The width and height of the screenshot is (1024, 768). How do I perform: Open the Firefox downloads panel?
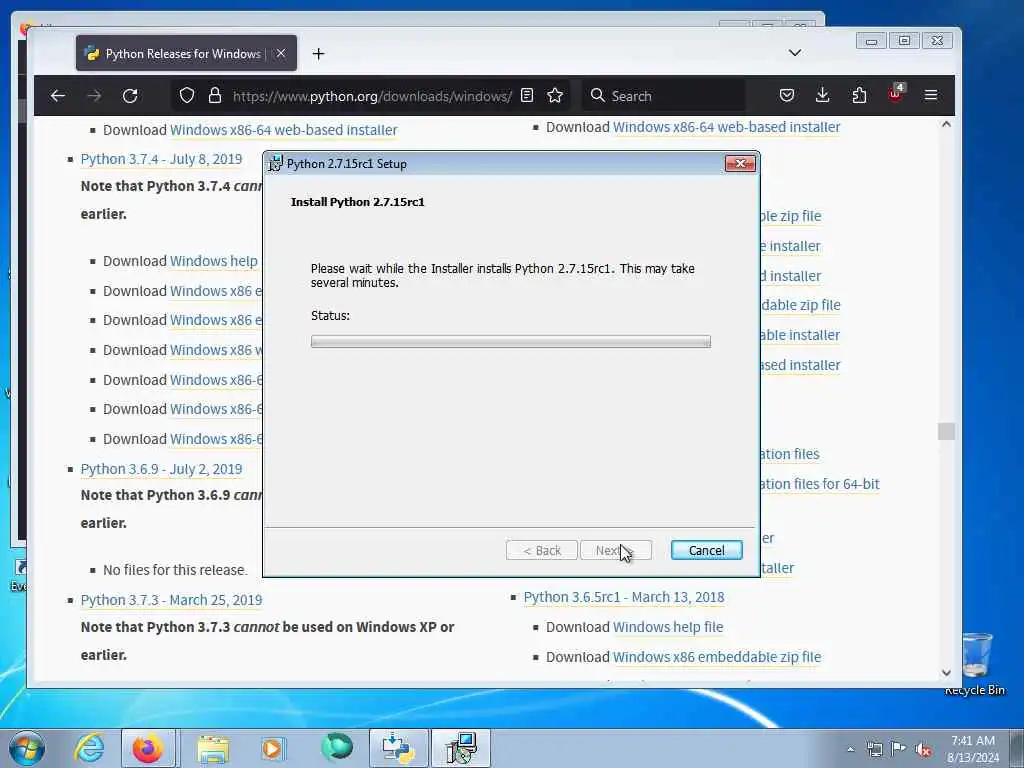click(823, 96)
